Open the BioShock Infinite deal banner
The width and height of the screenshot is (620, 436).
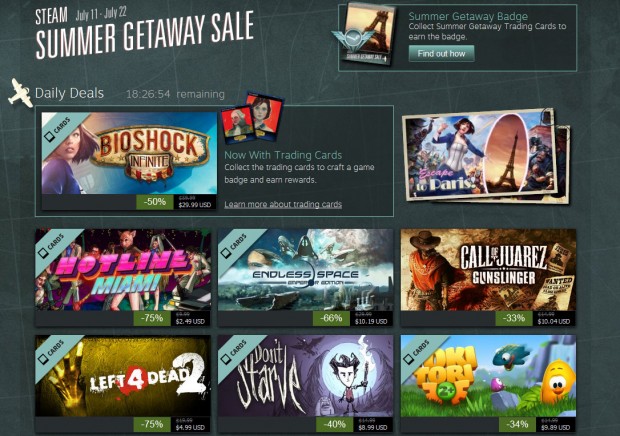pos(129,153)
